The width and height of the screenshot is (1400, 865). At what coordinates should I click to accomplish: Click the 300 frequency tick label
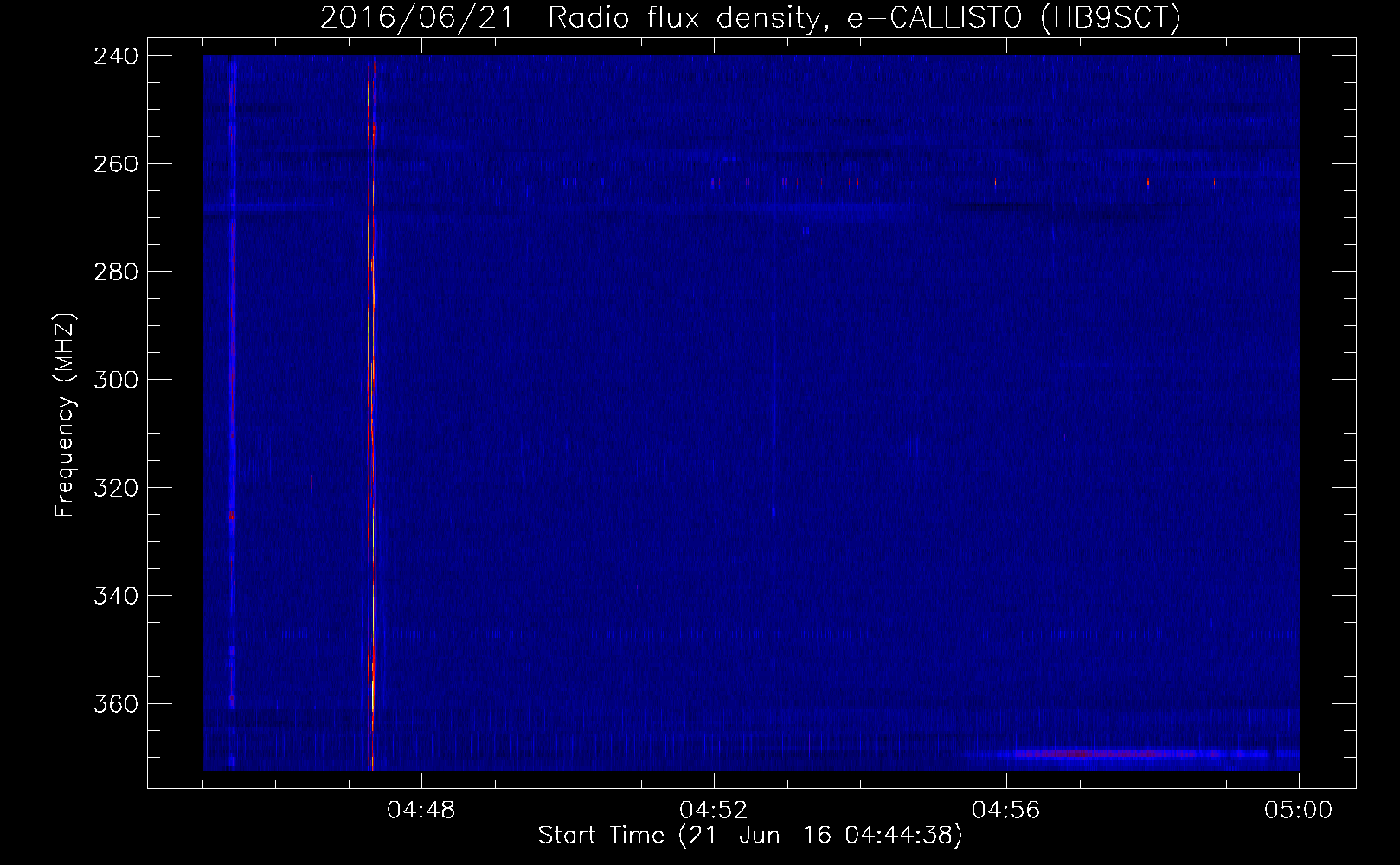[116, 380]
